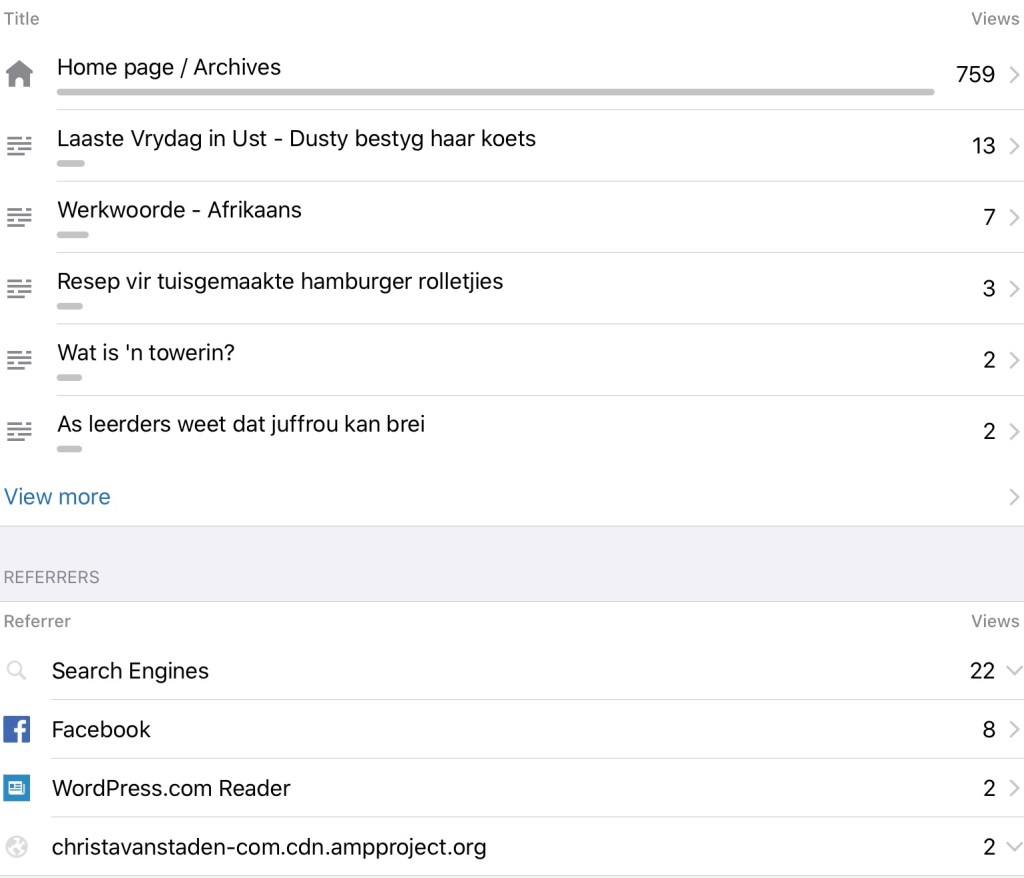Open As leerders weet dat juffrou kan brei

coord(241,424)
